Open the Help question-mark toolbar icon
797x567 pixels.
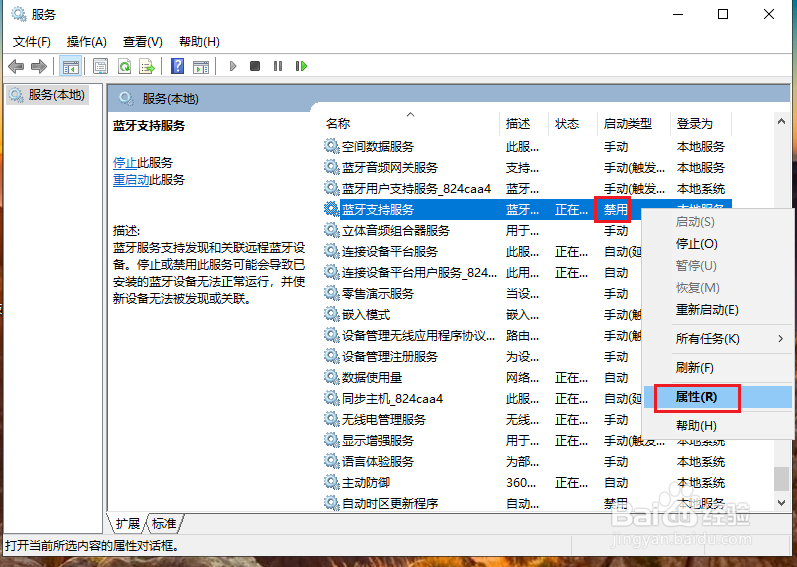coord(177,66)
